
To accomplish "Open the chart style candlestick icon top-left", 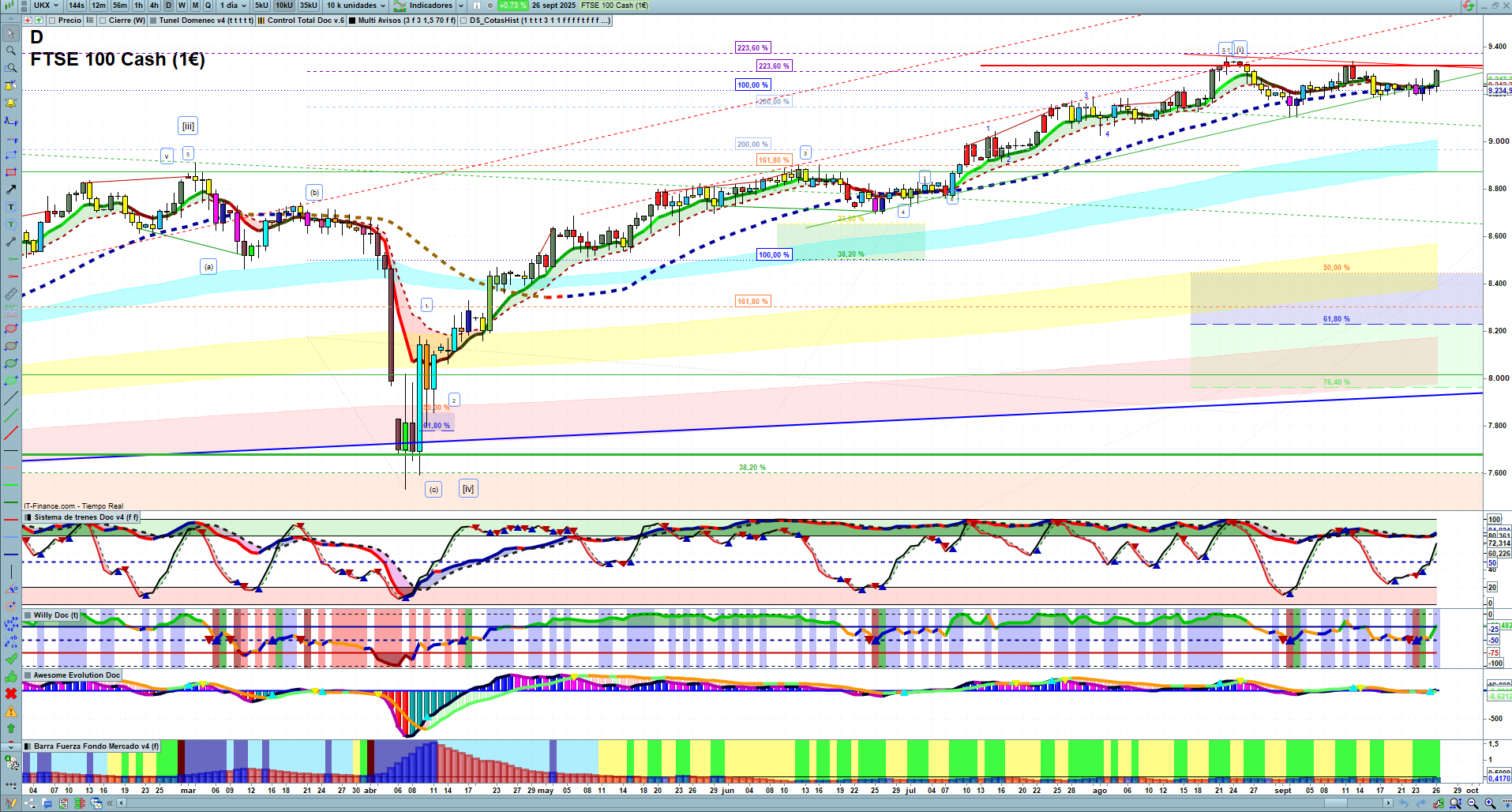I will pyautogui.click(x=10, y=6).
